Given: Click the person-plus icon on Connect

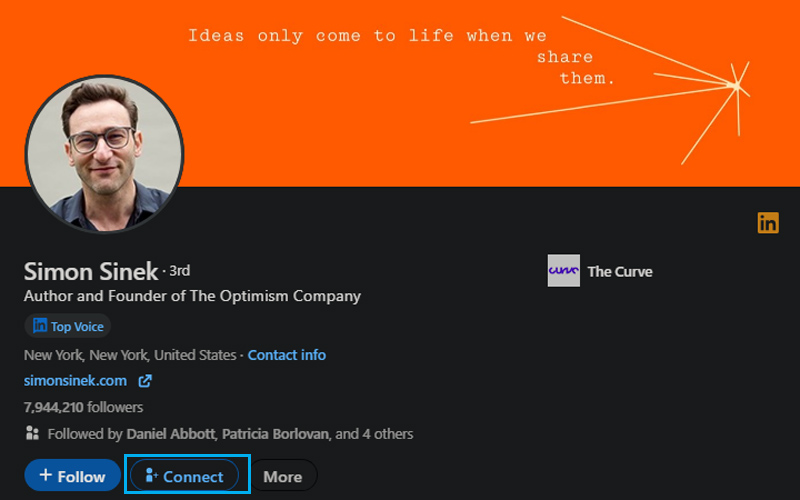Looking at the screenshot, I should coord(152,477).
